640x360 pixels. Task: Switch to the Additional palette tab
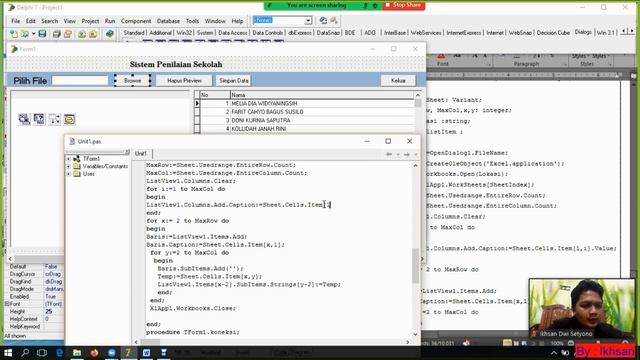(160, 33)
